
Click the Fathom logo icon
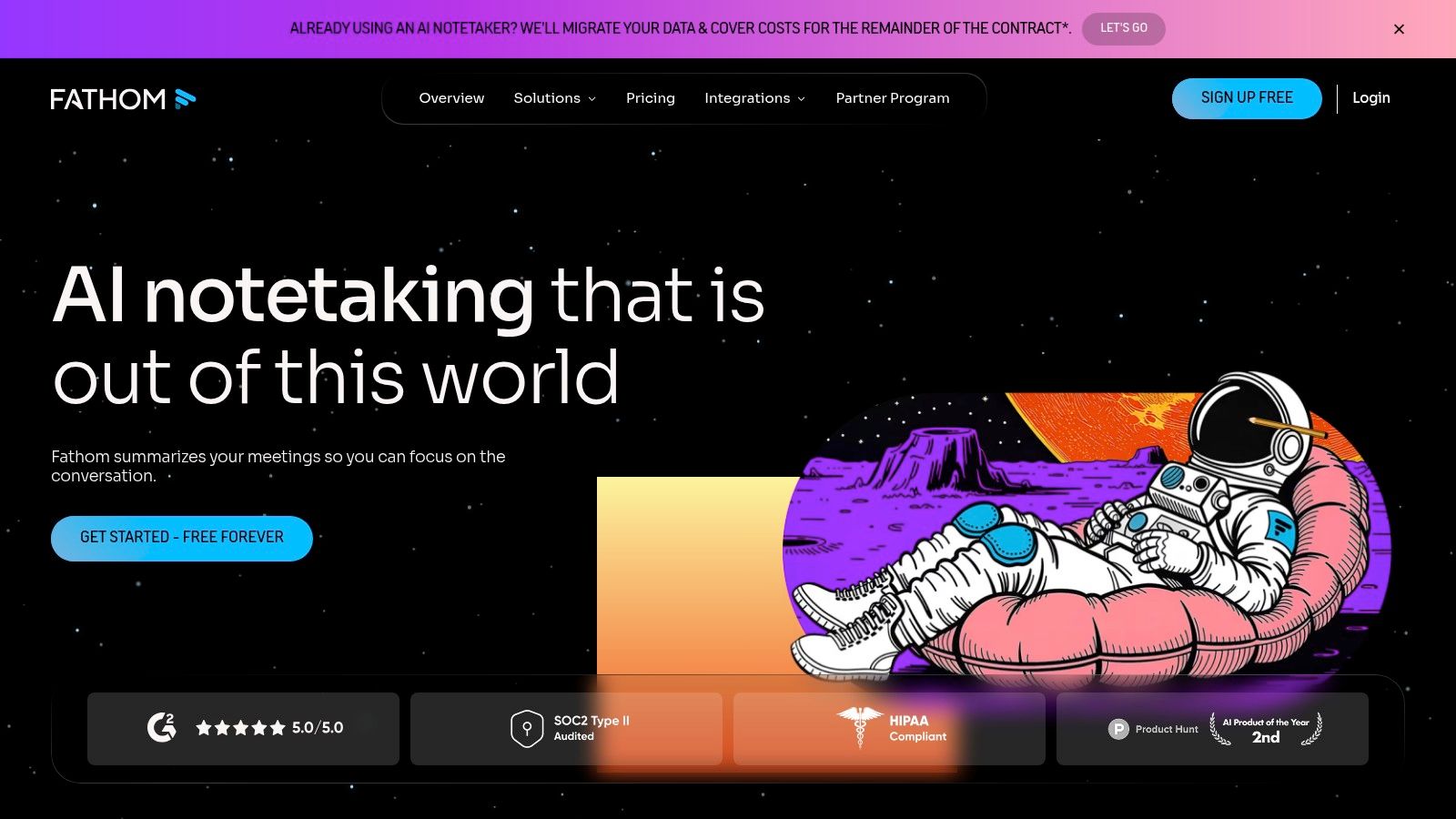coord(123,98)
